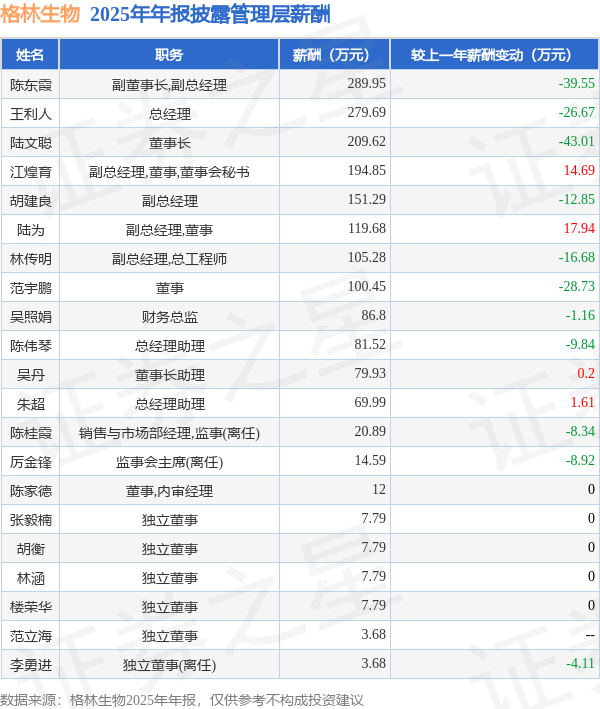Click 陆文聪's 董事长 position cell
Viewport: 600px width, 709px height.
click(170, 143)
